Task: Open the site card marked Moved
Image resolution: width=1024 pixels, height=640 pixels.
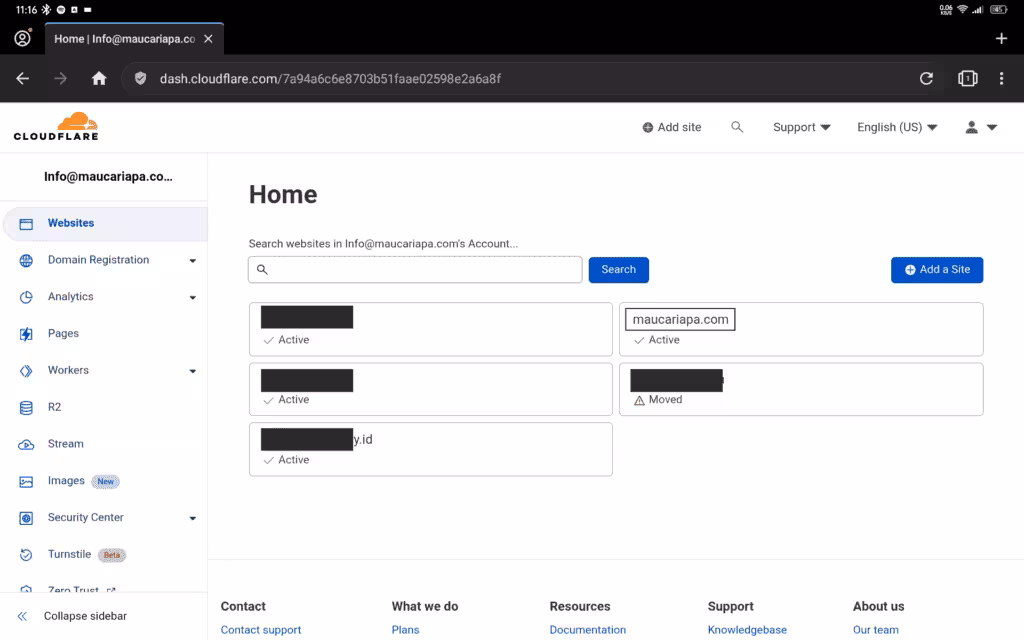Action: click(801, 389)
